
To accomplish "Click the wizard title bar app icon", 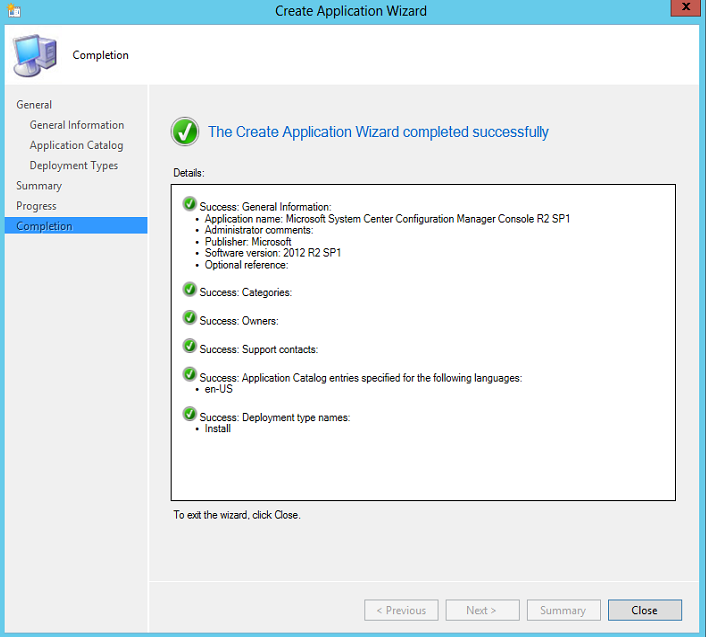I will pos(14,11).
